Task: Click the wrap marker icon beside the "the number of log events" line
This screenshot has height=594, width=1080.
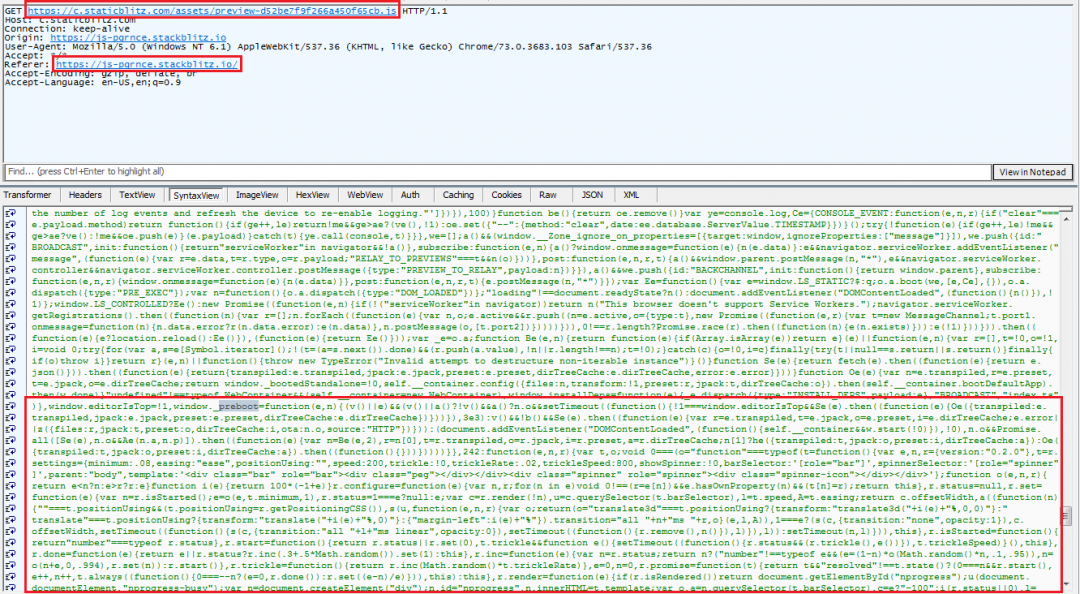Action: tap(9, 213)
